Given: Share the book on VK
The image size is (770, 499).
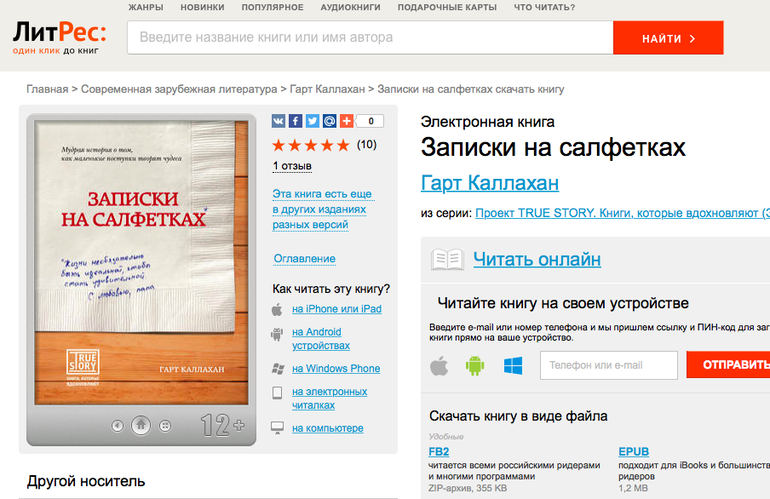Looking at the screenshot, I should point(279,121).
